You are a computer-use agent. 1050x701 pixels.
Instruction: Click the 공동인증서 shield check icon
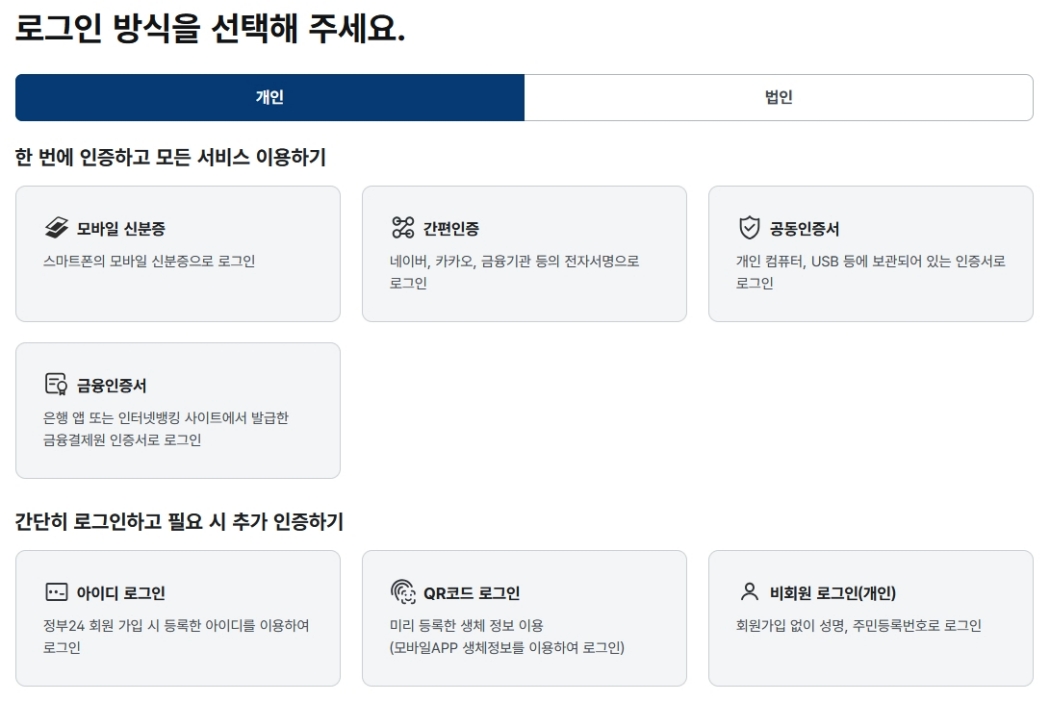(x=749, y=228)
